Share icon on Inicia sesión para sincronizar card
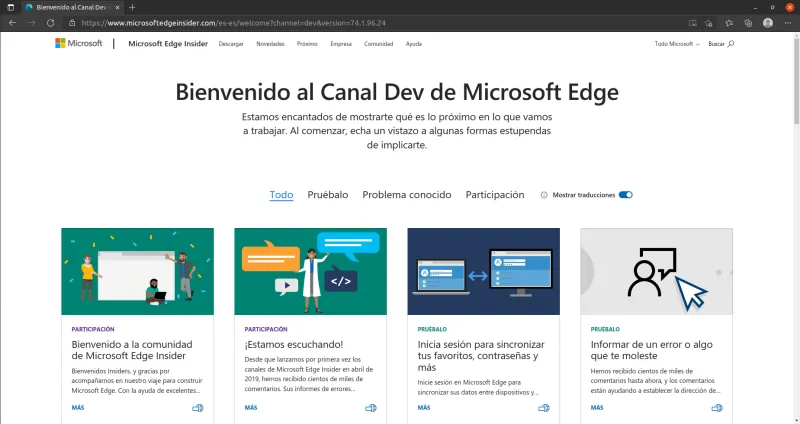Viewport: 800px width, 424px height. [x=544, y=408]
